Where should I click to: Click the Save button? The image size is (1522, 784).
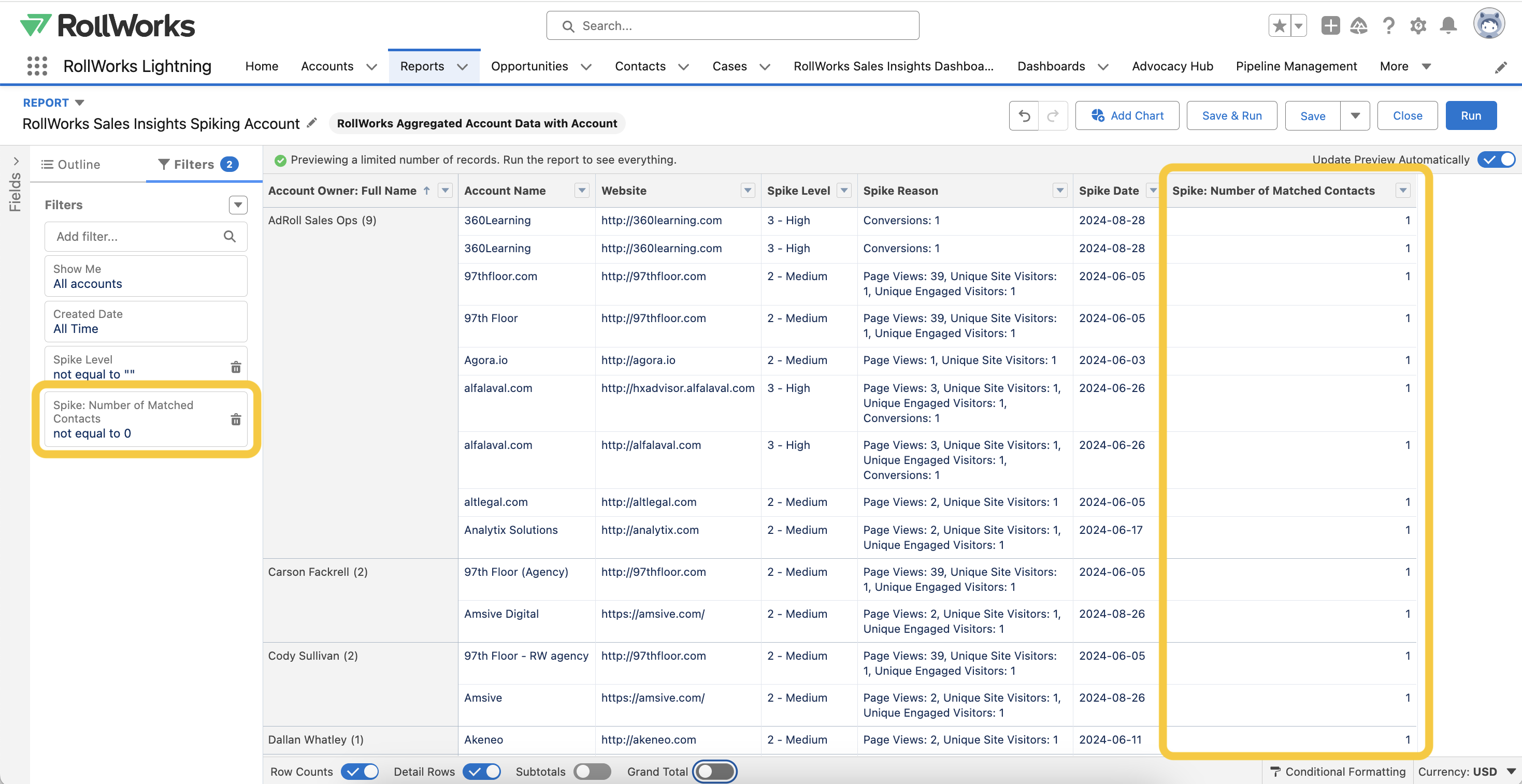[1312, 116]
